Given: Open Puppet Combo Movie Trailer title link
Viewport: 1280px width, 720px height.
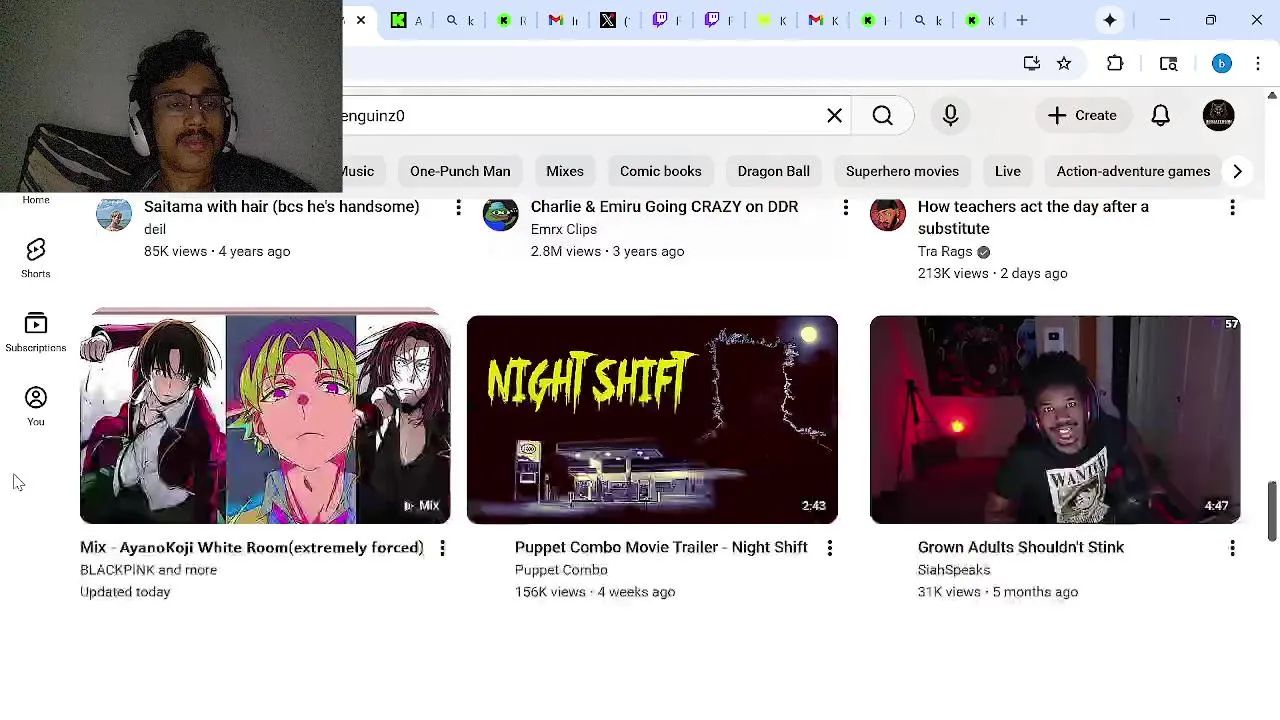Looking at the screenshot, I should pos(661,548).
